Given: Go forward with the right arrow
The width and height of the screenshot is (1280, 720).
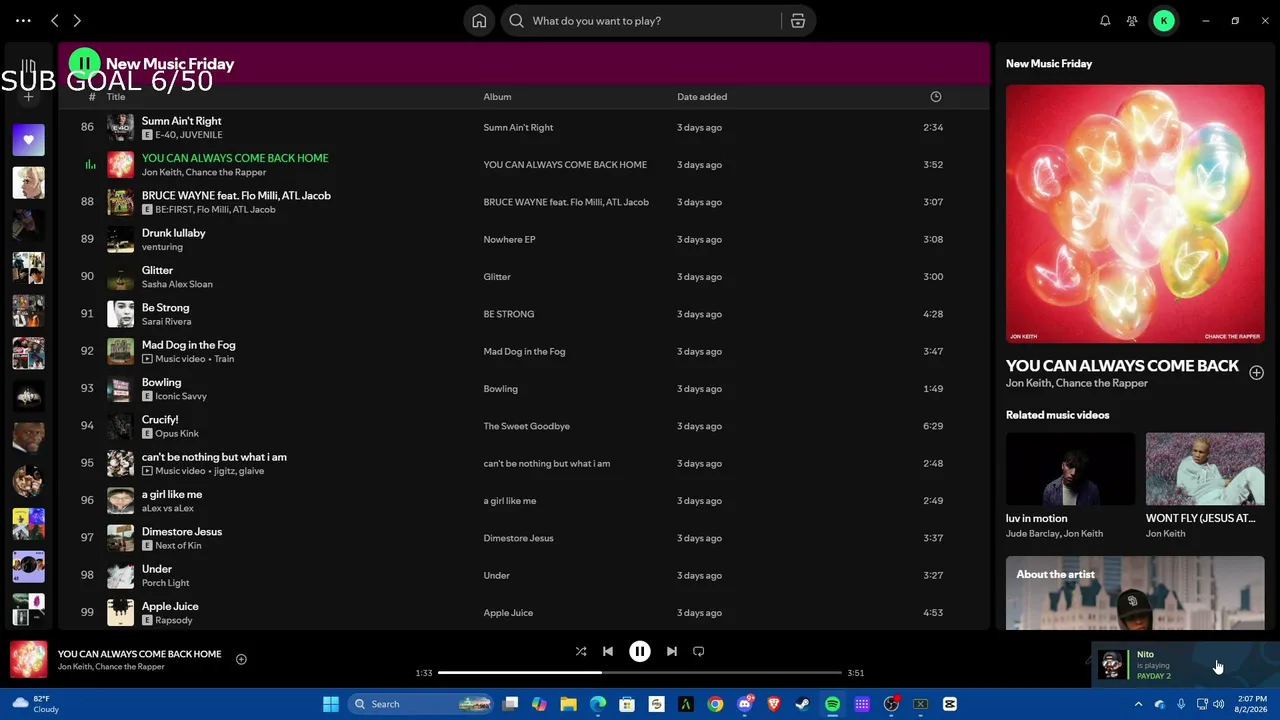Looking at the screenshot, I should 77,20.
